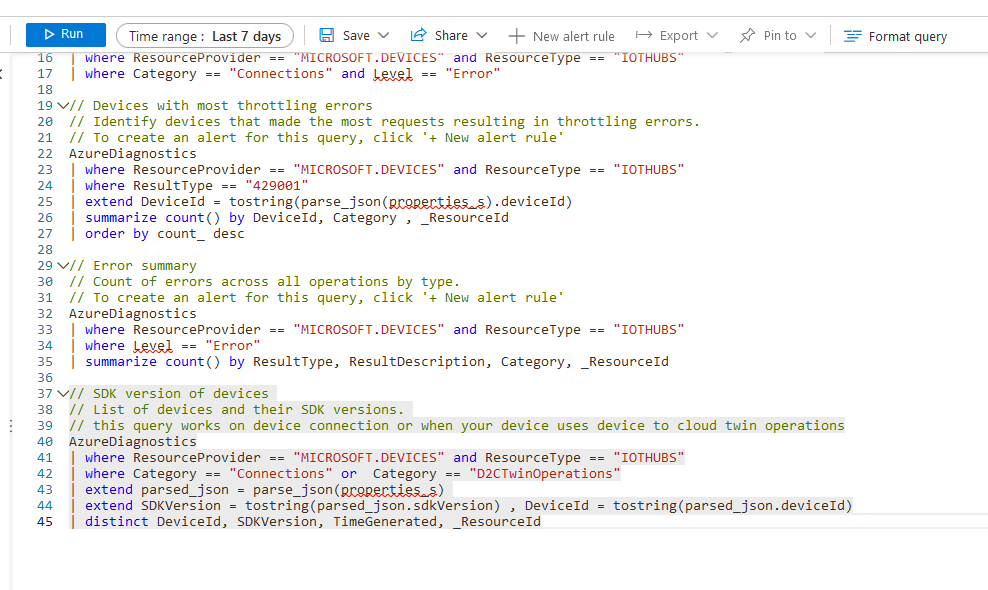The height and width of the screenshot is (590, 988).
Task: Click "D2CTwinOperations" string on line 42
Action: (x=544, y=473)
